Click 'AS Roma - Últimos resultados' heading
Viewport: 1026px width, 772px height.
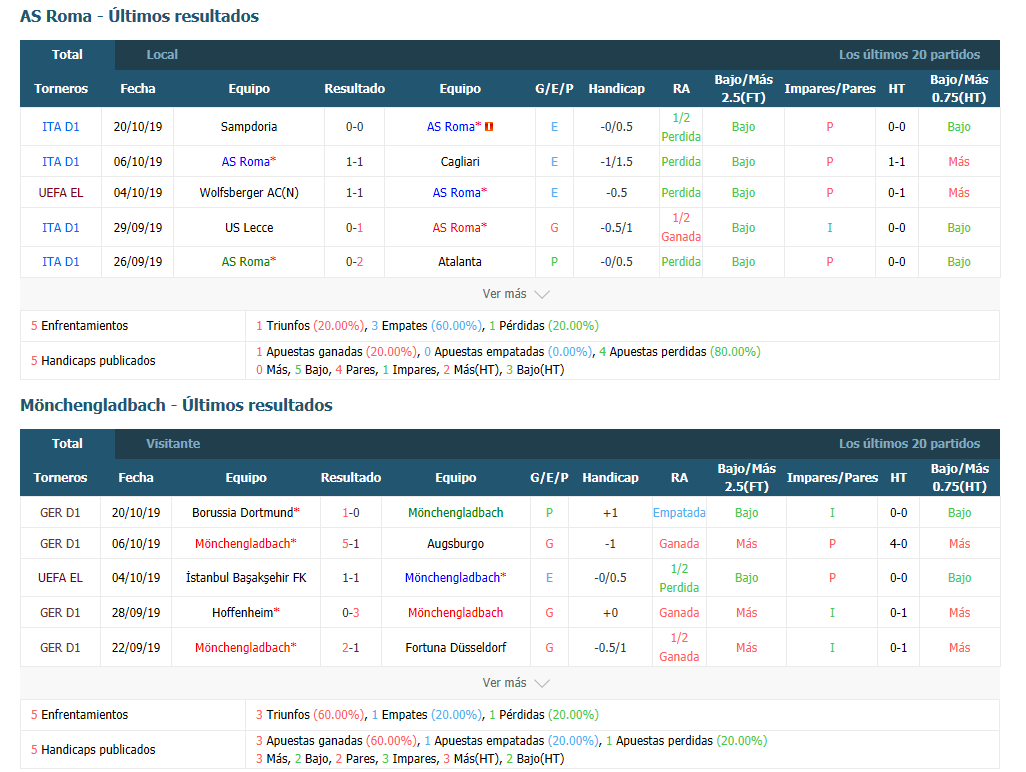(x=139, y=16)
